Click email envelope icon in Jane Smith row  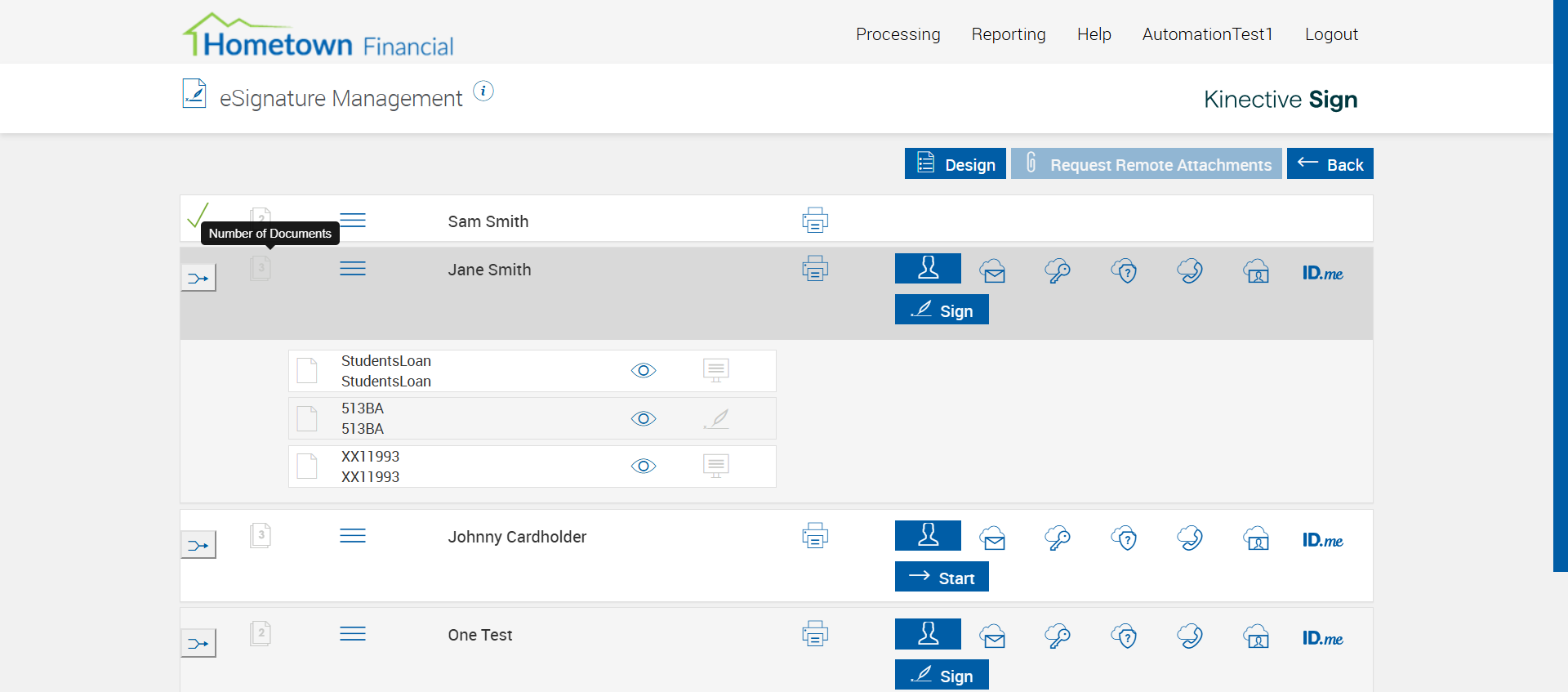993,271
